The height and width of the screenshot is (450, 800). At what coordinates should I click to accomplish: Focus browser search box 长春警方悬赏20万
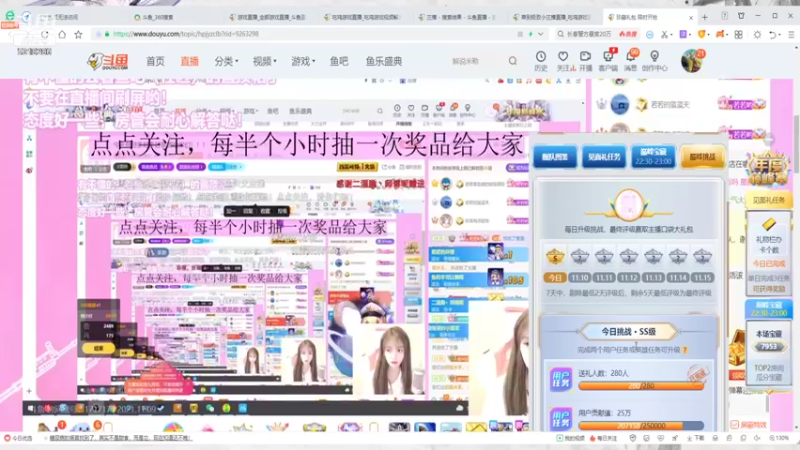coord(588,34)
